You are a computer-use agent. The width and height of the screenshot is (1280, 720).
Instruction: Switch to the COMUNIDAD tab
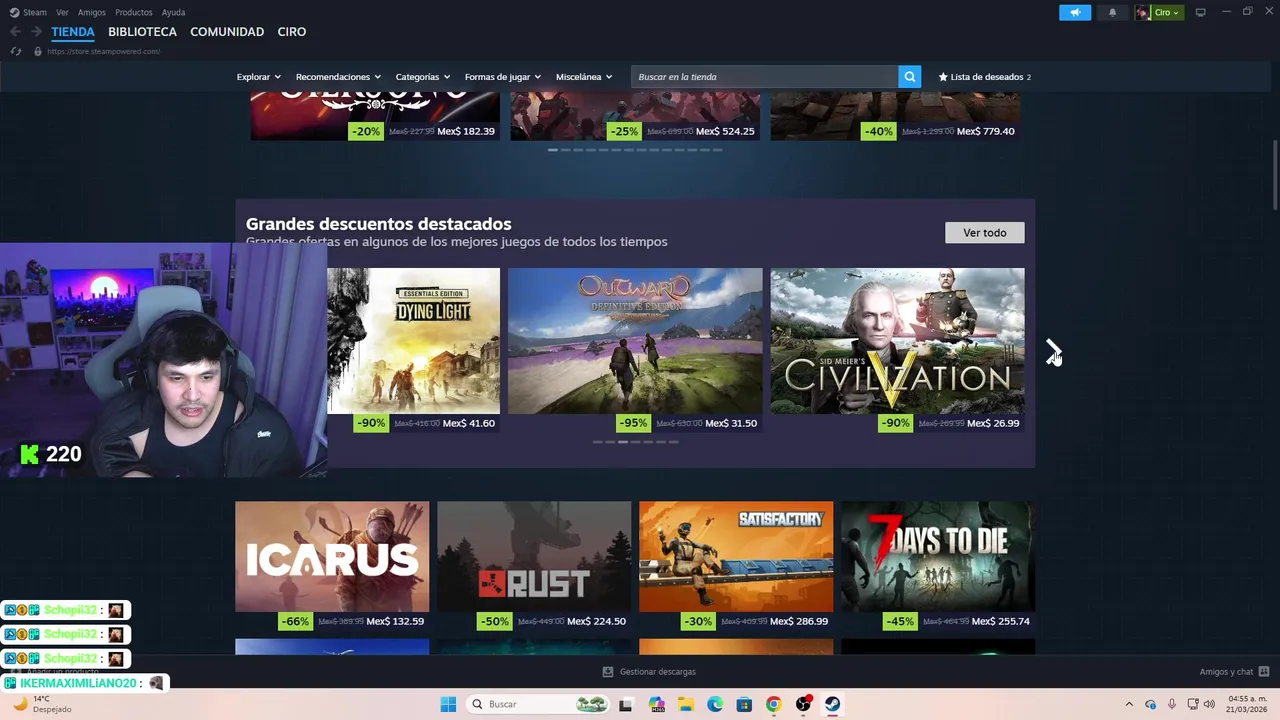coord(227,32)
